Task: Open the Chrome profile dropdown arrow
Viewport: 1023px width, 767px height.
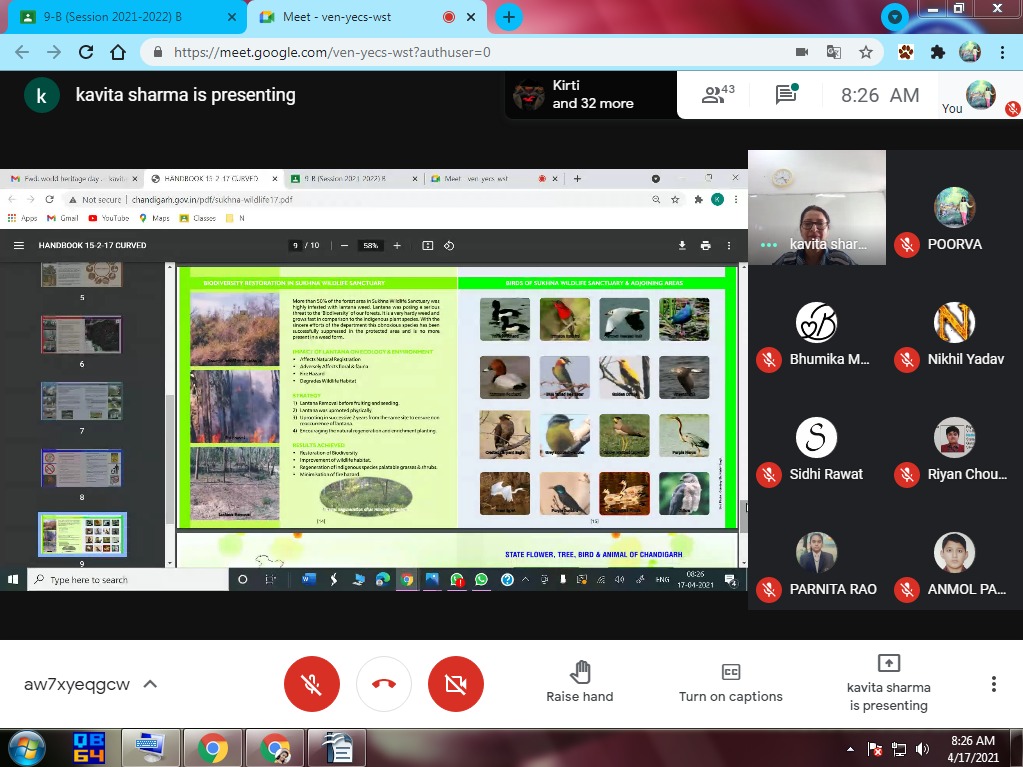Action: 895,17
